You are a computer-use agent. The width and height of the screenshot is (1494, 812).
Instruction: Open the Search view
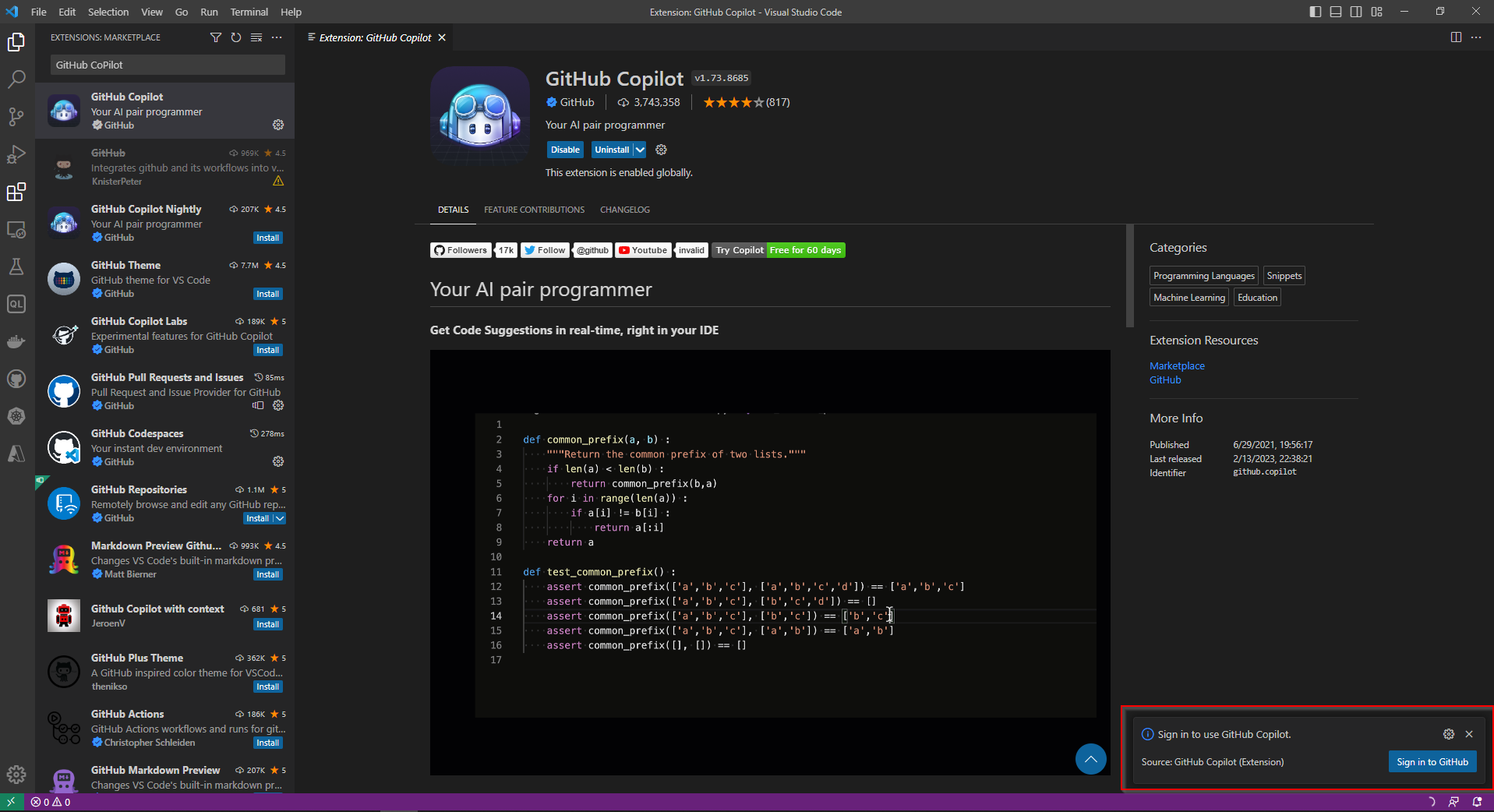[x=16, y=79]
